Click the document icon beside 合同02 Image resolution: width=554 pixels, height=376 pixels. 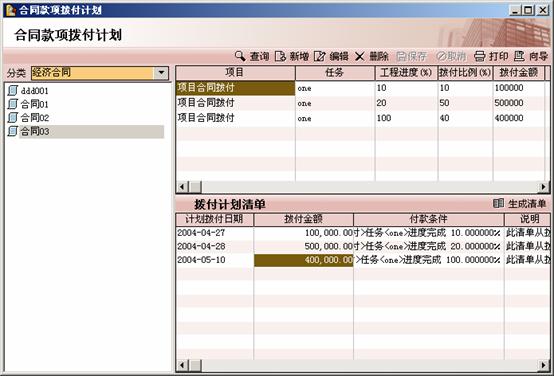click(12, 117)
